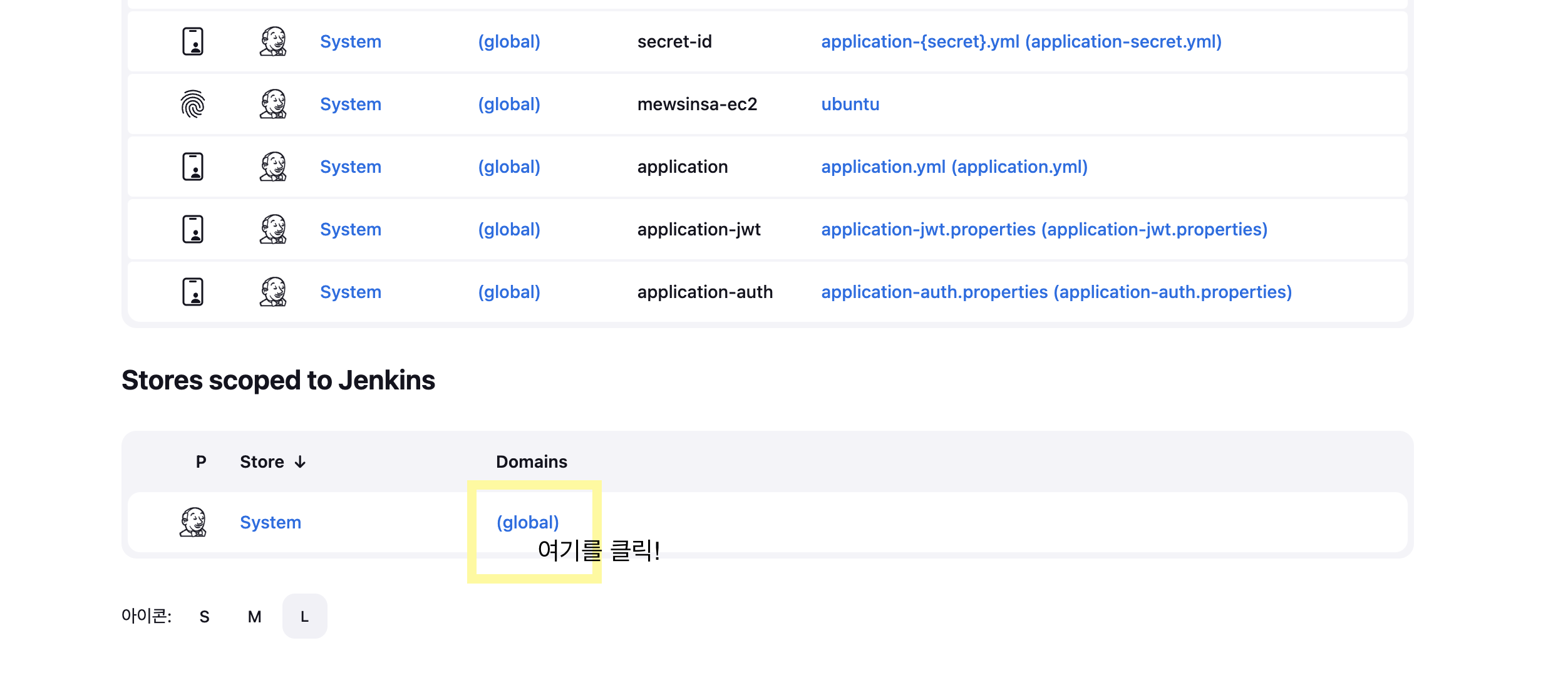
Task: Select medium icon size M
Action: 254,617
